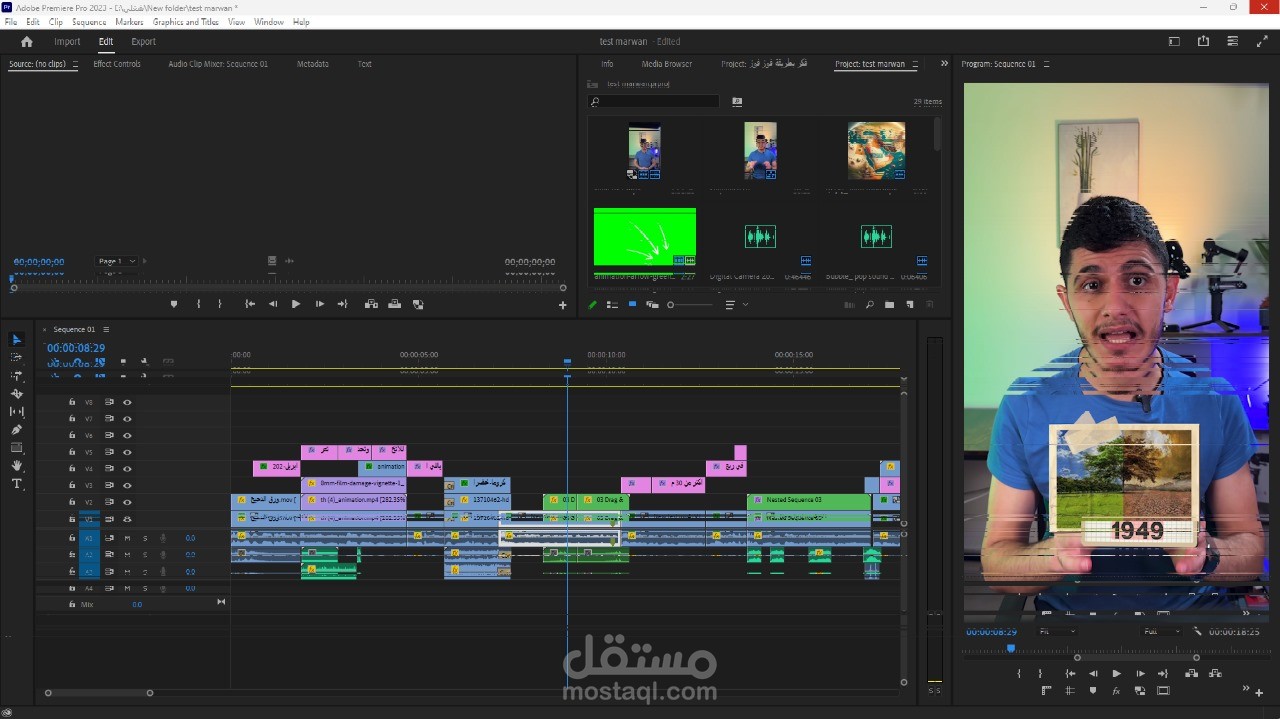Toggle global FX mute in Program monitor

[x=1116, y=691]
